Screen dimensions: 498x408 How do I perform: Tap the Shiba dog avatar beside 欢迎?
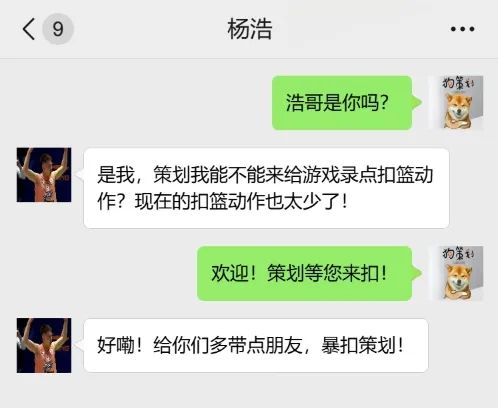[x=456, y=273]
